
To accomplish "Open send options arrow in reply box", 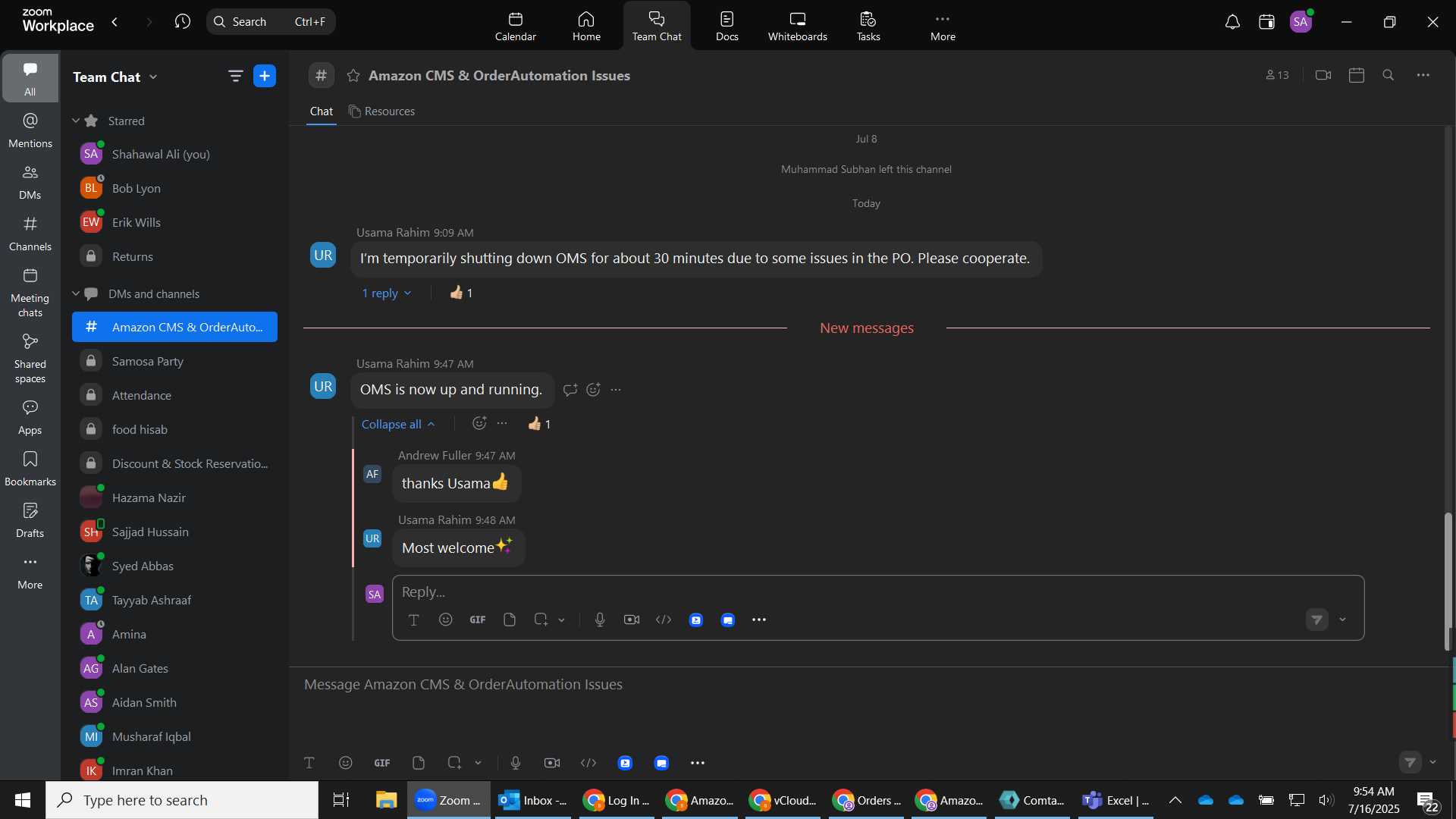I will click(x=1343, y=620).
